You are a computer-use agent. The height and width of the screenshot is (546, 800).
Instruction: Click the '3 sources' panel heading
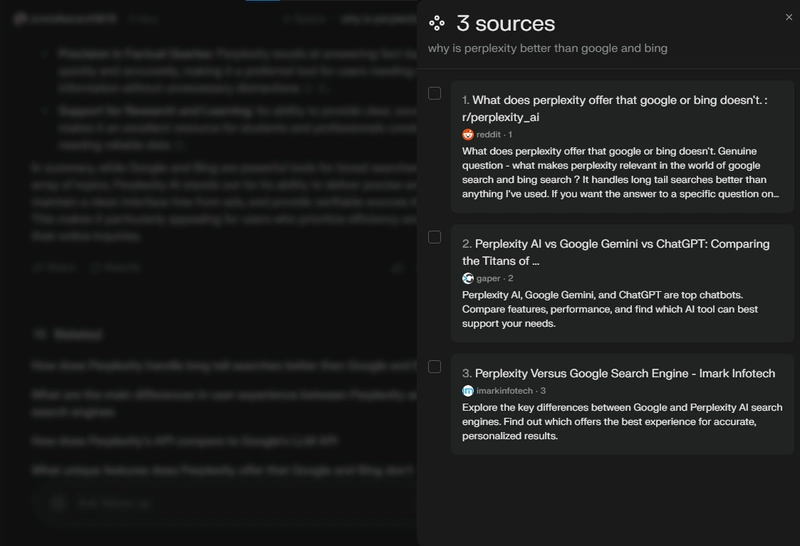(506, 23)
